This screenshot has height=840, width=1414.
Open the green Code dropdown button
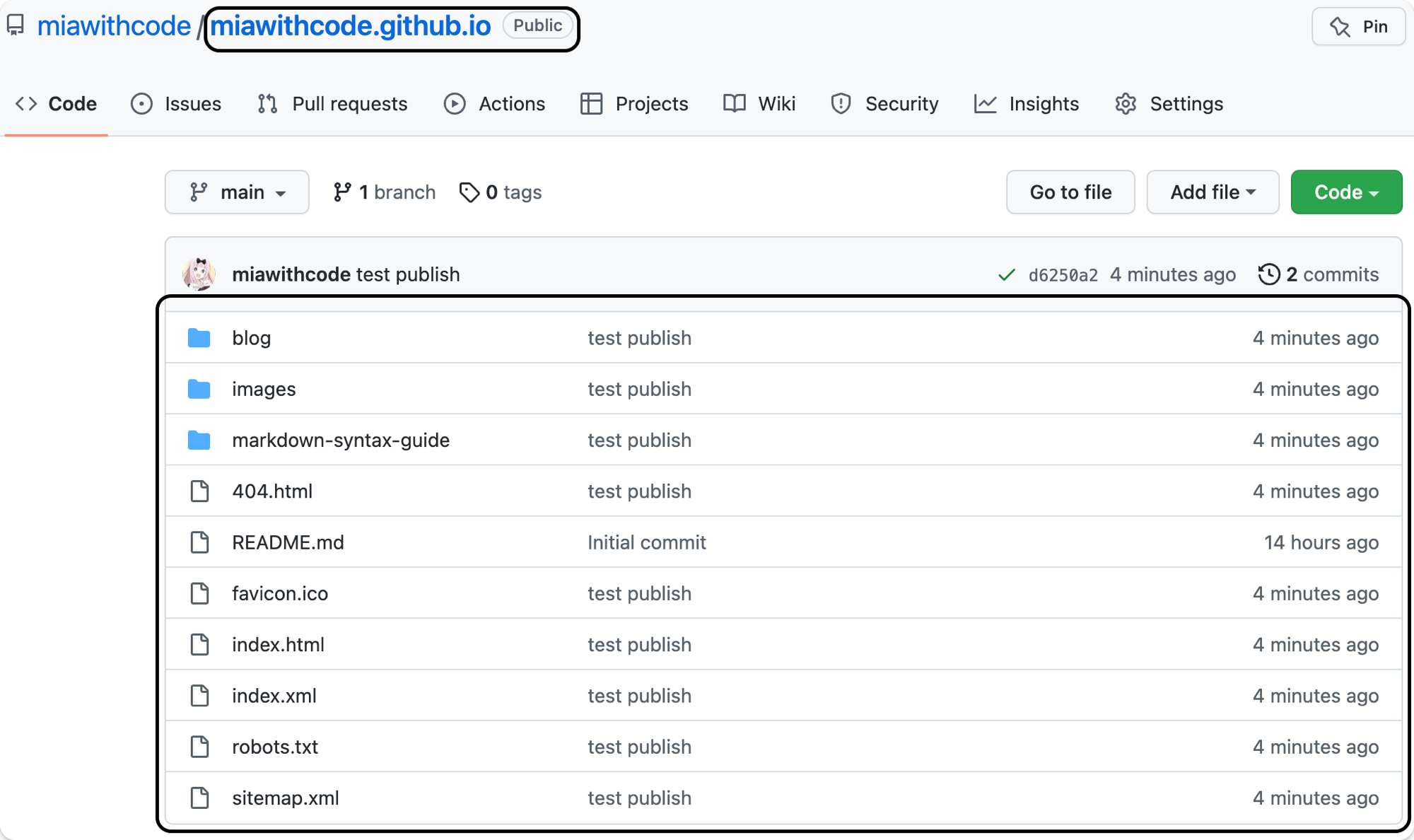1346,192
